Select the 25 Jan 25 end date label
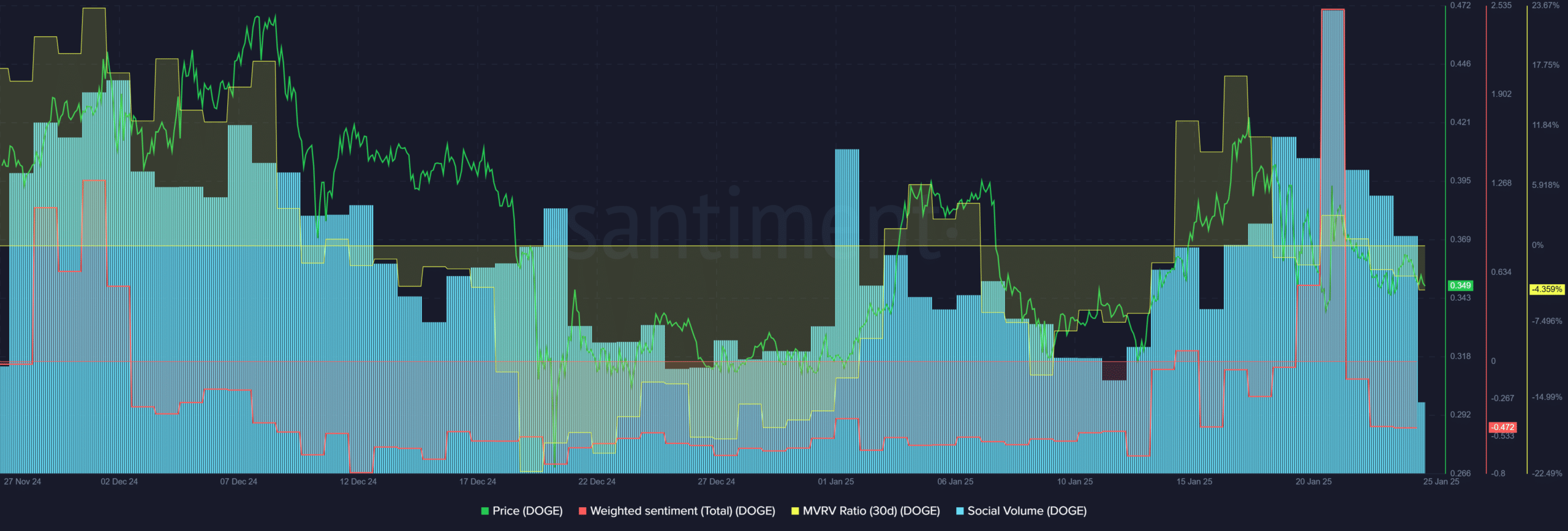This screenshot has height=531, width=1568. 1441,482
